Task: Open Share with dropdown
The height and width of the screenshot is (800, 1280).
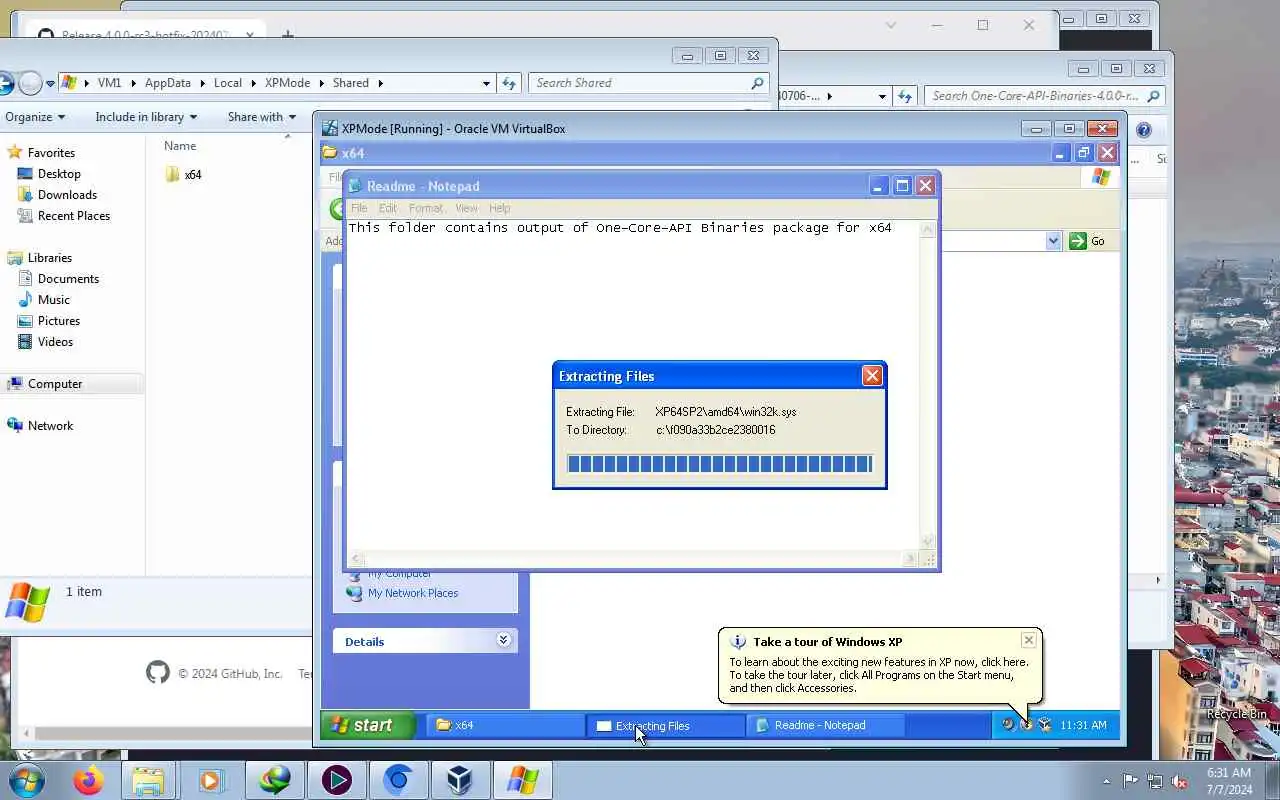Action: [x=262, y=117]
